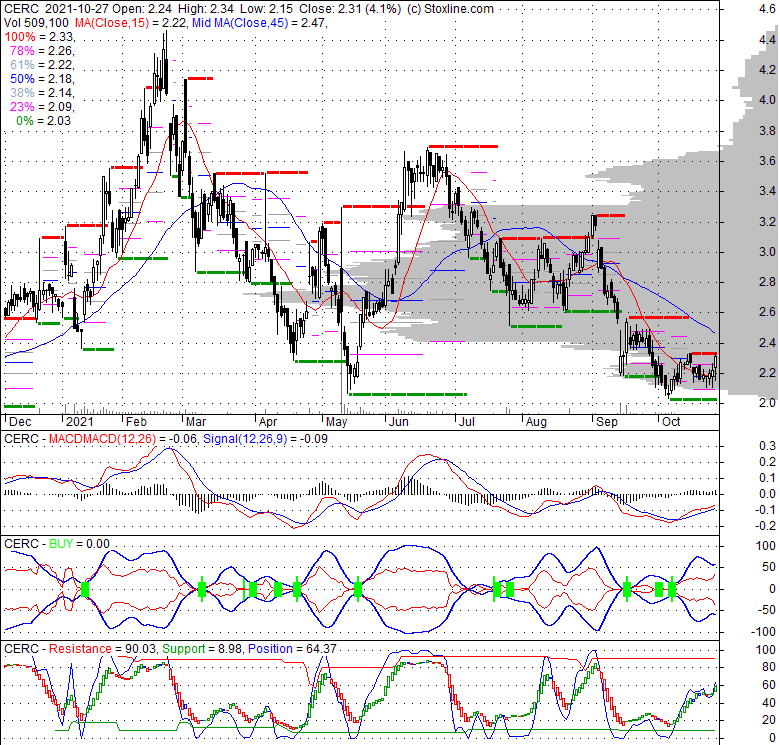Viewport: 780px width, 745px height.
Task: Click the red resistance bar near 4.15 in March
Action: (x=199, y=79)
